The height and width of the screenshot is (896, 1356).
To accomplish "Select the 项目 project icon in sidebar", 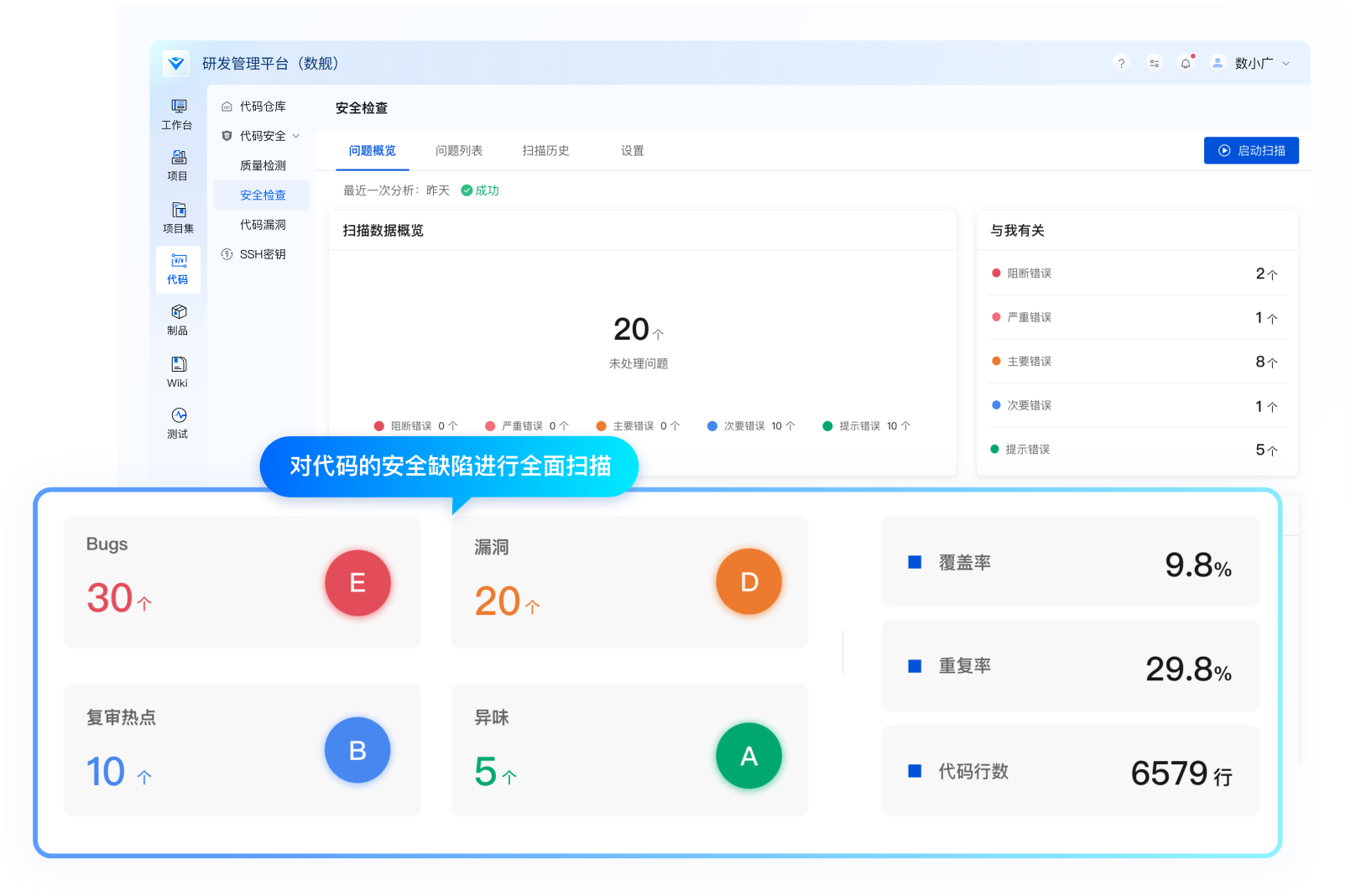I will click(178, 158).
